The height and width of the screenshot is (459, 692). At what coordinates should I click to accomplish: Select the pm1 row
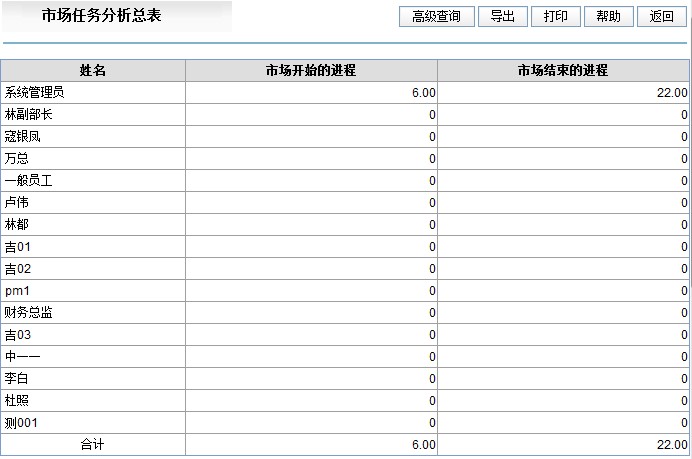pos(17,291)
